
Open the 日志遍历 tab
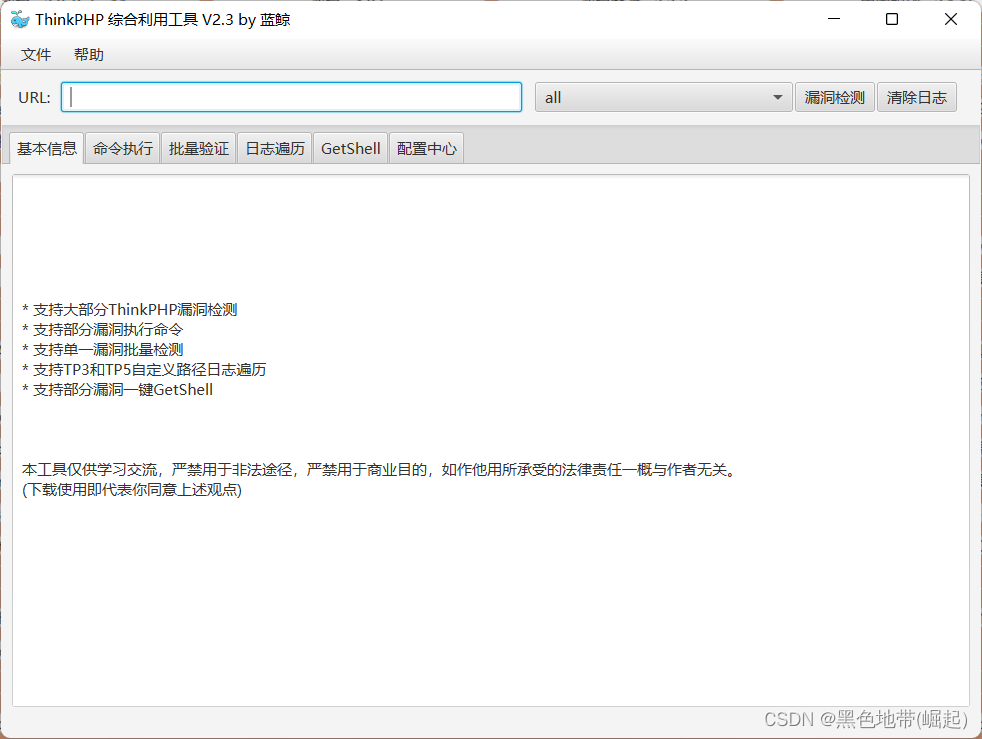click(x=274, y=147)
